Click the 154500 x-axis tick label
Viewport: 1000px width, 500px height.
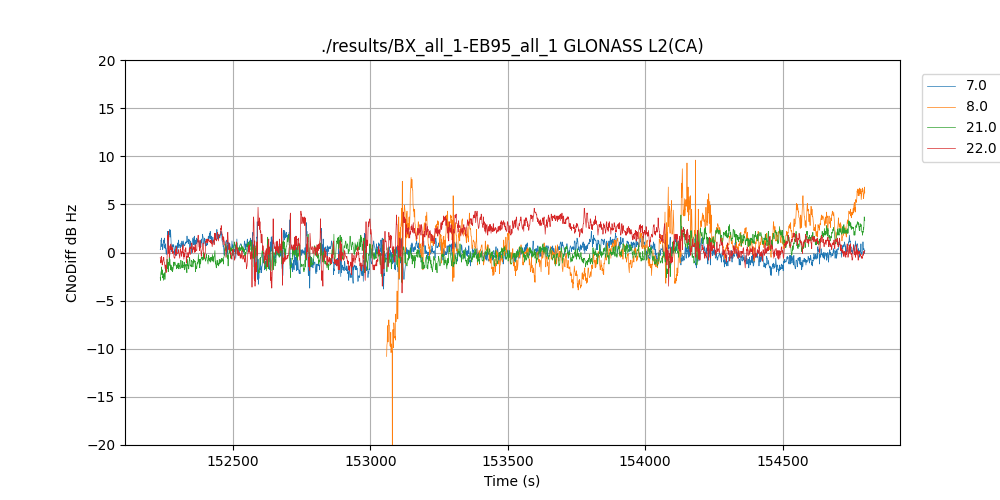point(782,462)
